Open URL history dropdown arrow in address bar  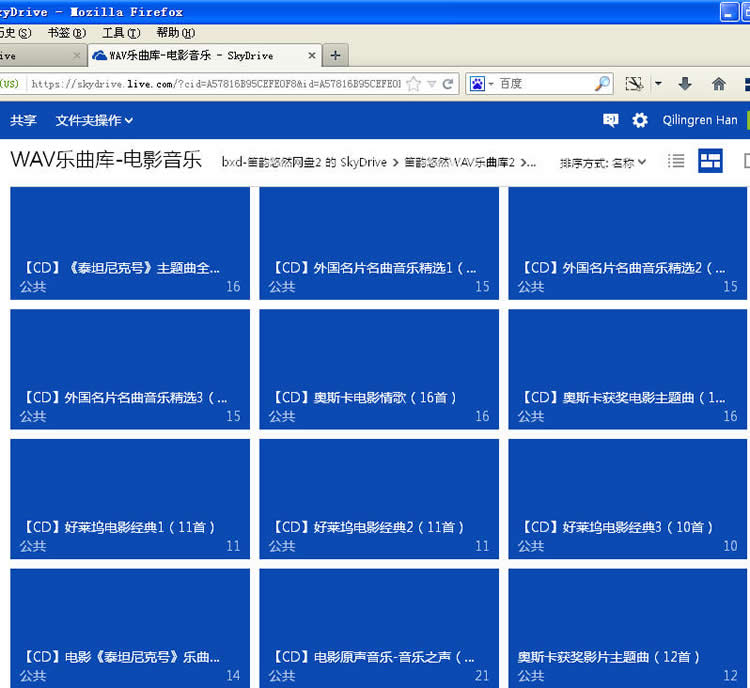pyautogui.click(x=431, y=84)
